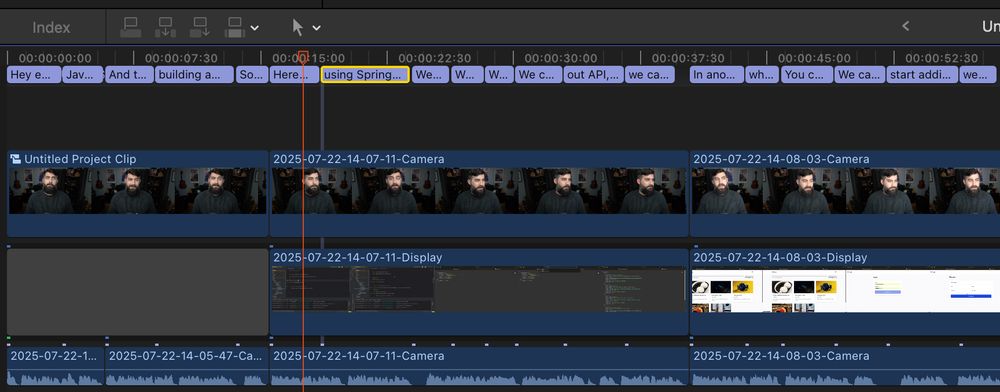
Task: Click ruler timecode 00:00:07:30
Action: (x=181, y=58)
